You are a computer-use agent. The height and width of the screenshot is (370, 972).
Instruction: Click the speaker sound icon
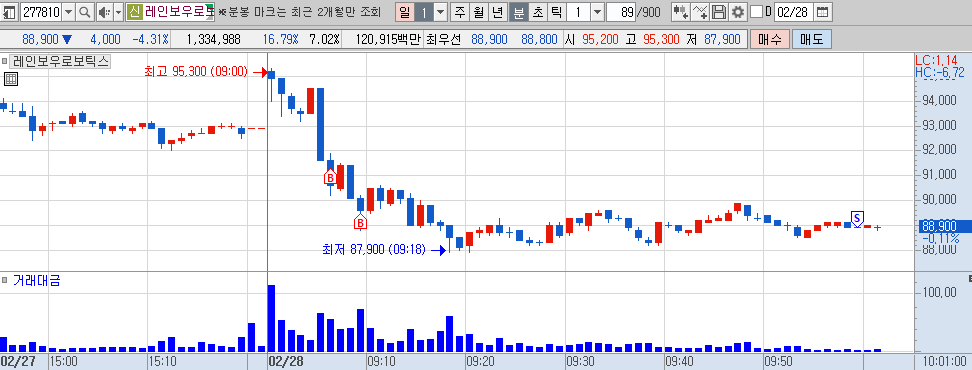point(104,12)
